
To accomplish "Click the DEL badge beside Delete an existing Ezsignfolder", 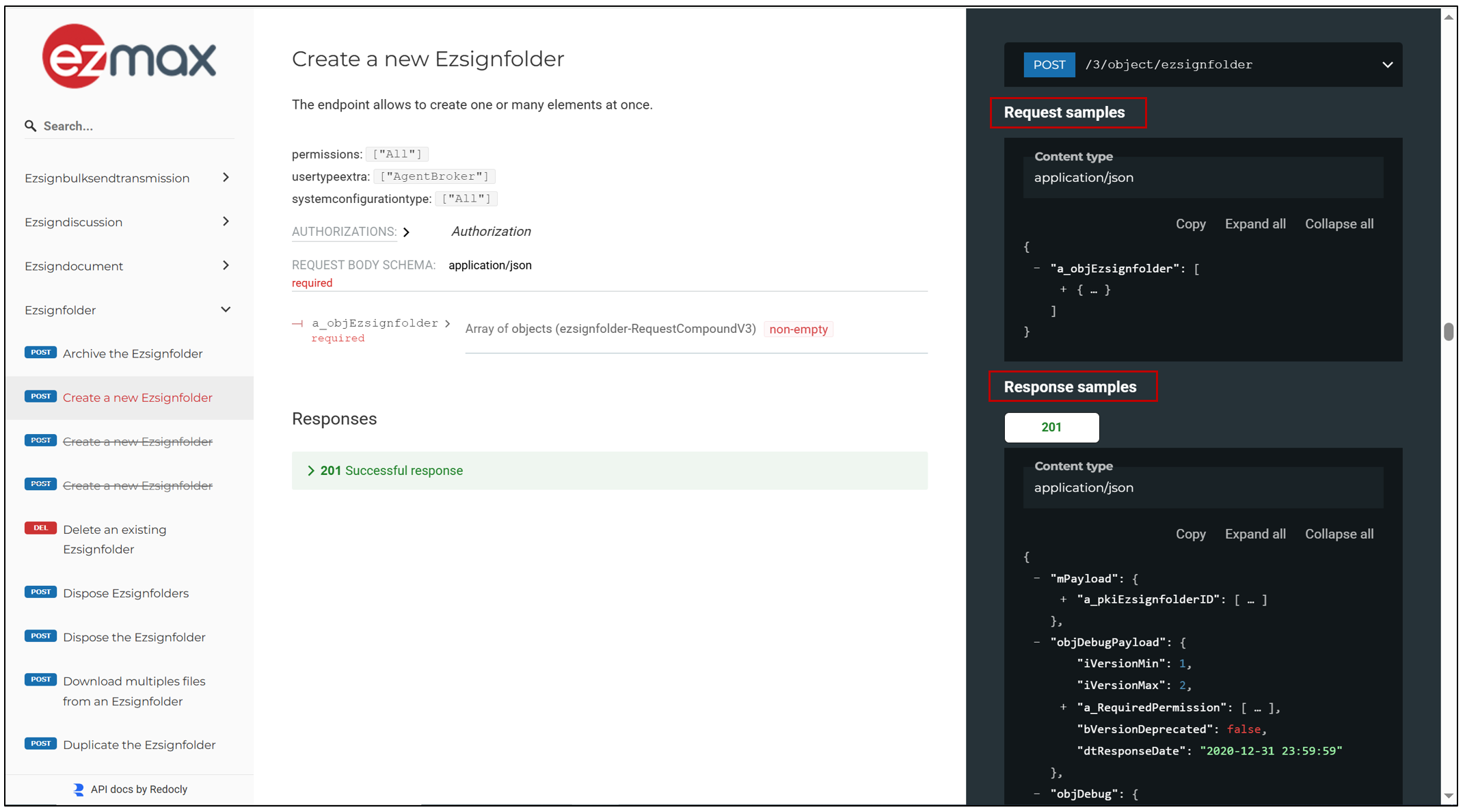I will pos(40,528).
